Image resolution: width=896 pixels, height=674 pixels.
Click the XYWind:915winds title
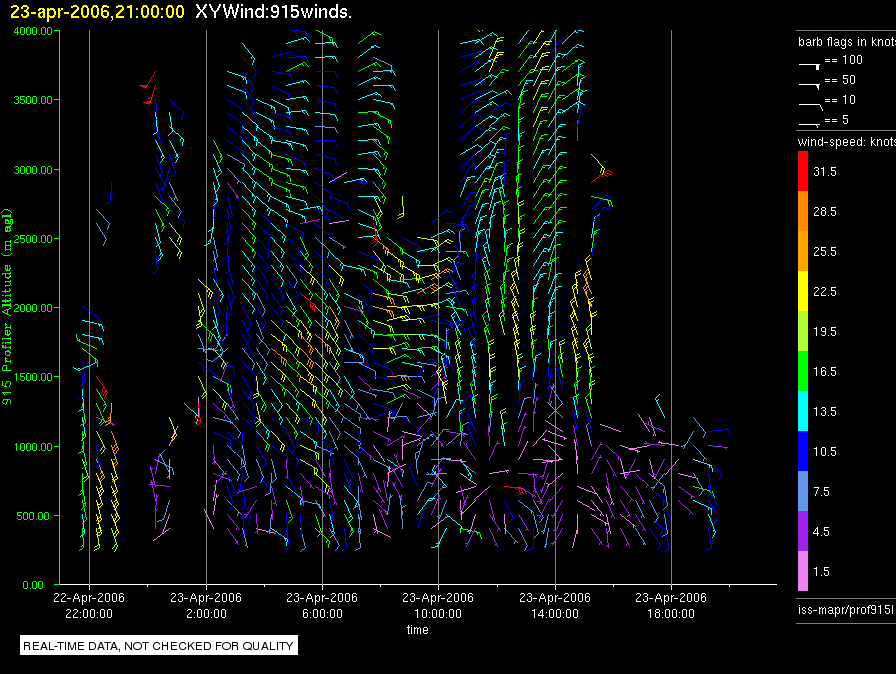[273, 11]
